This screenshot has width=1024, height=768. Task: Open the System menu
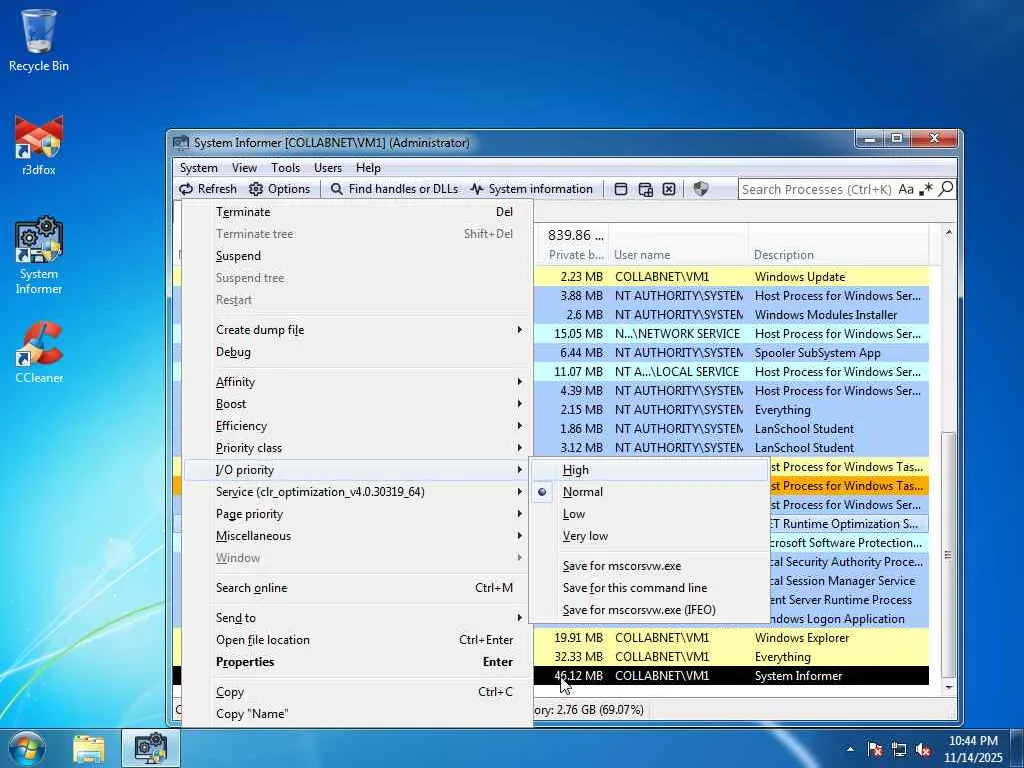[199, 168]
